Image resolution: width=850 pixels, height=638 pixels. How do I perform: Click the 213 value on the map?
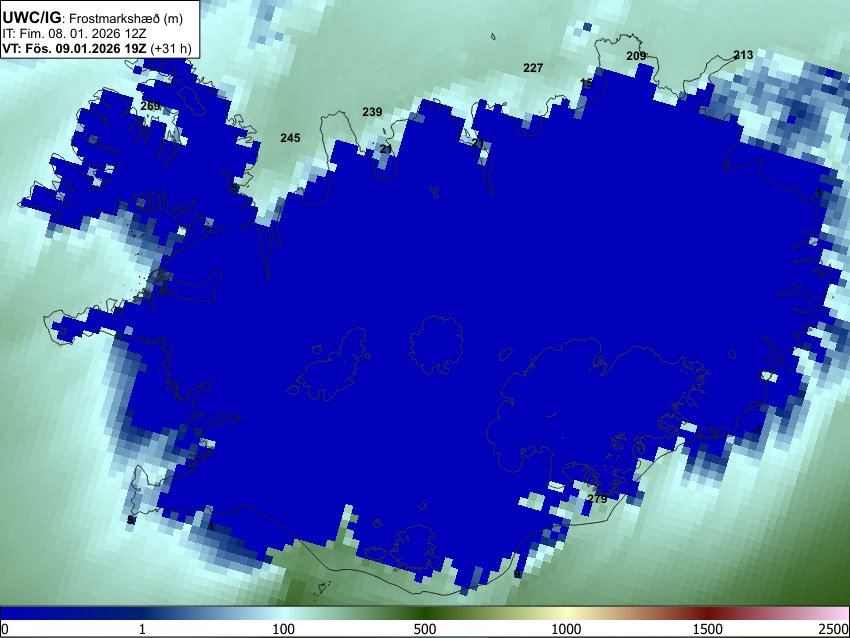(743, 55)
